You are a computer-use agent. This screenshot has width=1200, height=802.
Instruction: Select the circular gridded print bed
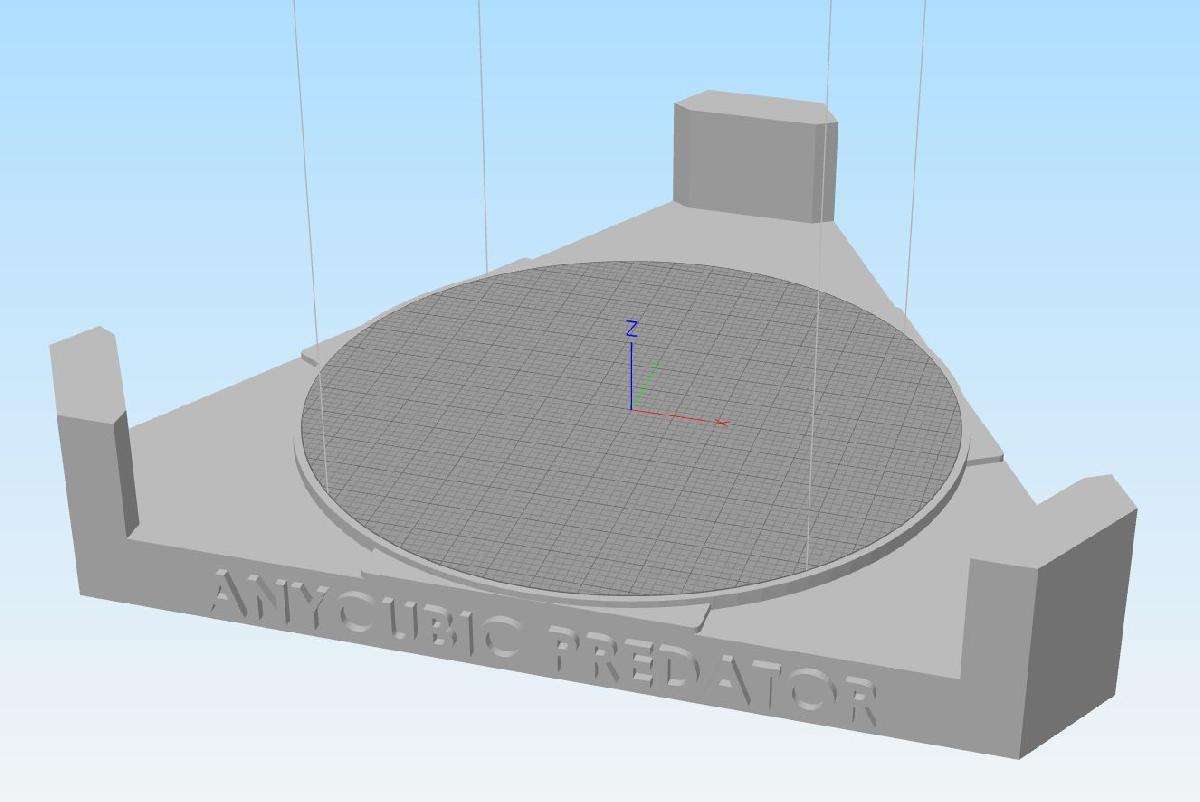[633, 428]
